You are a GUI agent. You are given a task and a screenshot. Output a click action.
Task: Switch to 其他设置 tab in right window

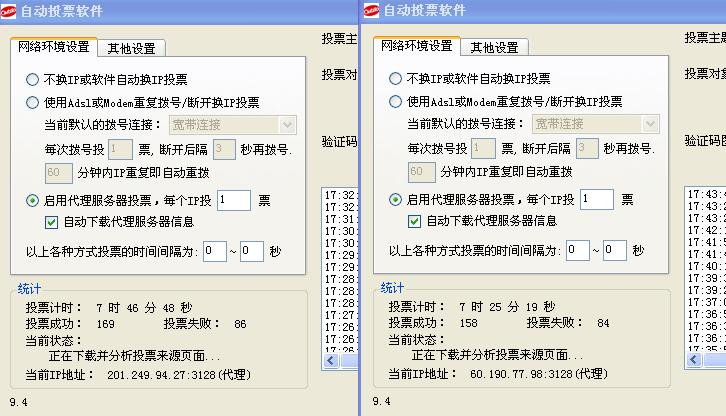click(497, 47)
